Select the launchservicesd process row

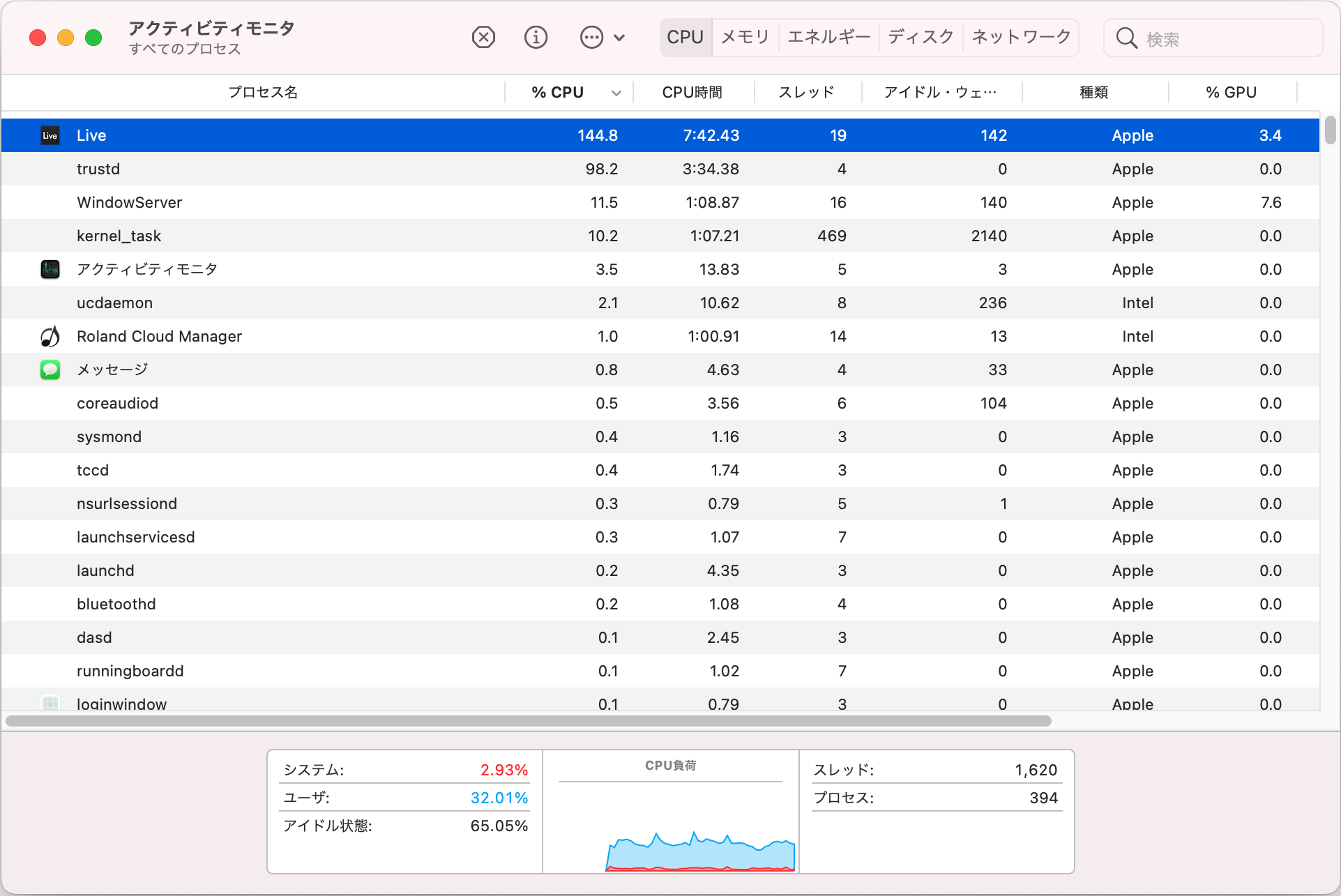tap(660, 537)
